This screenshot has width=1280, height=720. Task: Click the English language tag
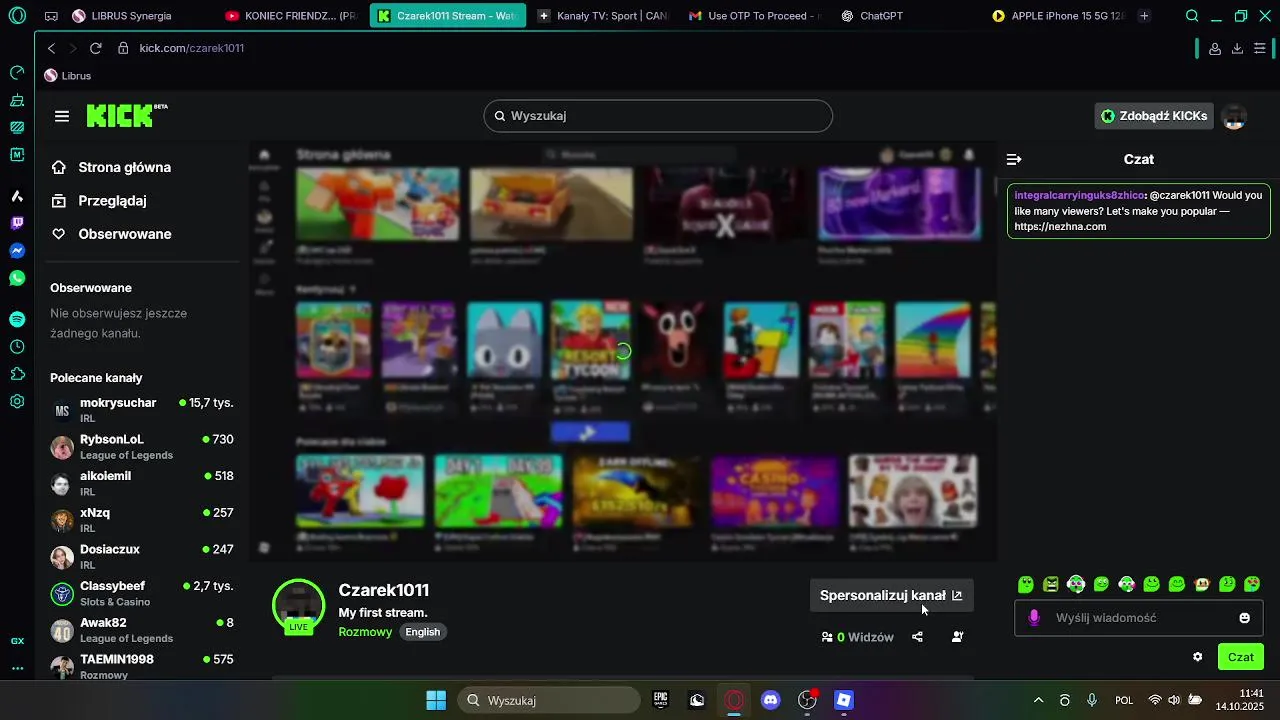(x=422, y=632)
